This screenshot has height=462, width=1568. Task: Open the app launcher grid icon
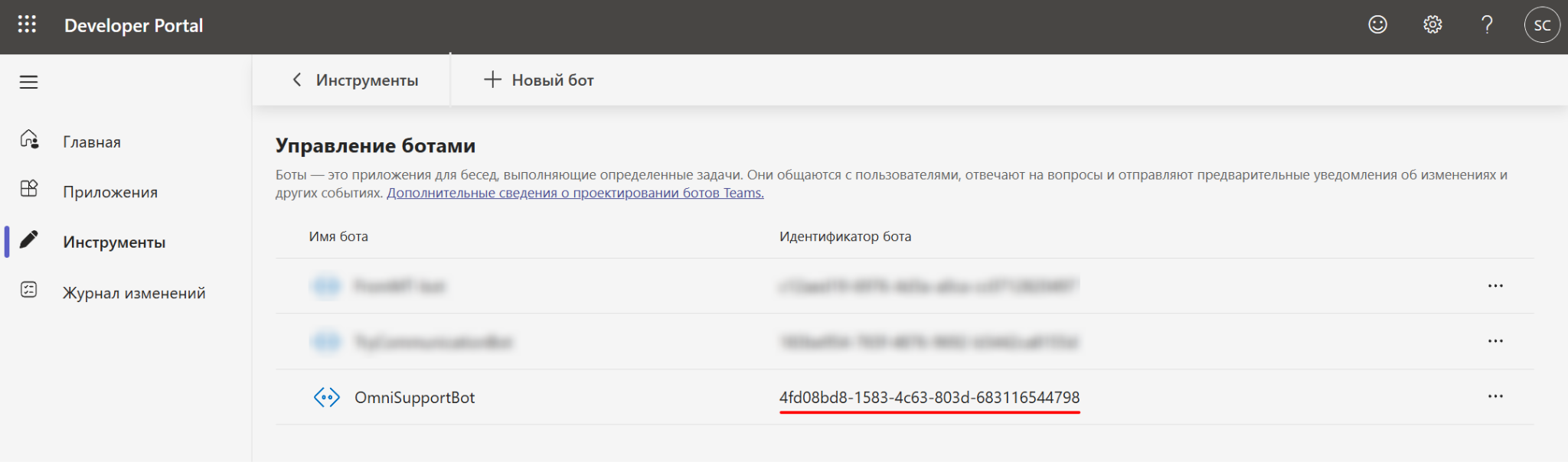click(x=27, y=24)
